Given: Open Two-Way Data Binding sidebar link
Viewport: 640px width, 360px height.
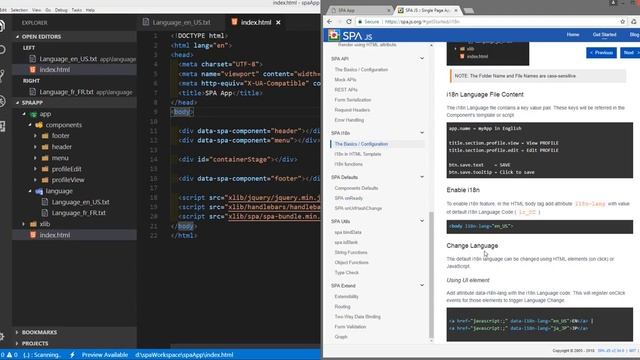Looking at the screenshot, I should click(357, 317).
